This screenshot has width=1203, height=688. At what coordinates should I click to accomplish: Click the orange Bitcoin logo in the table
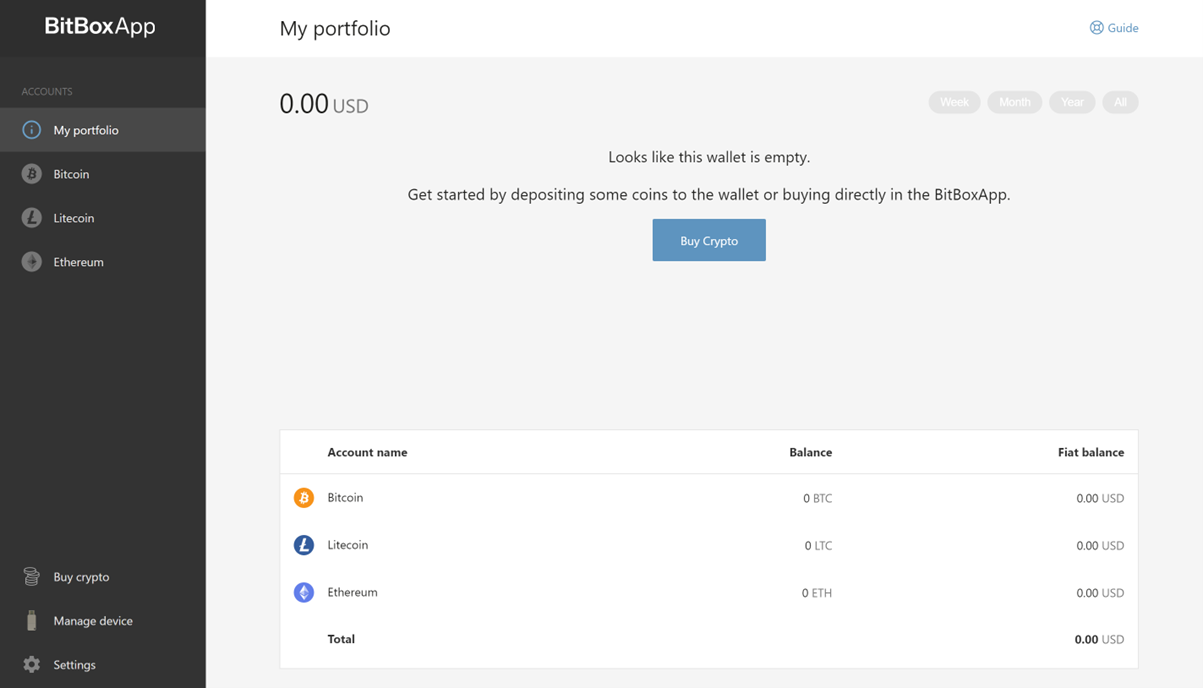click(304, 498)
